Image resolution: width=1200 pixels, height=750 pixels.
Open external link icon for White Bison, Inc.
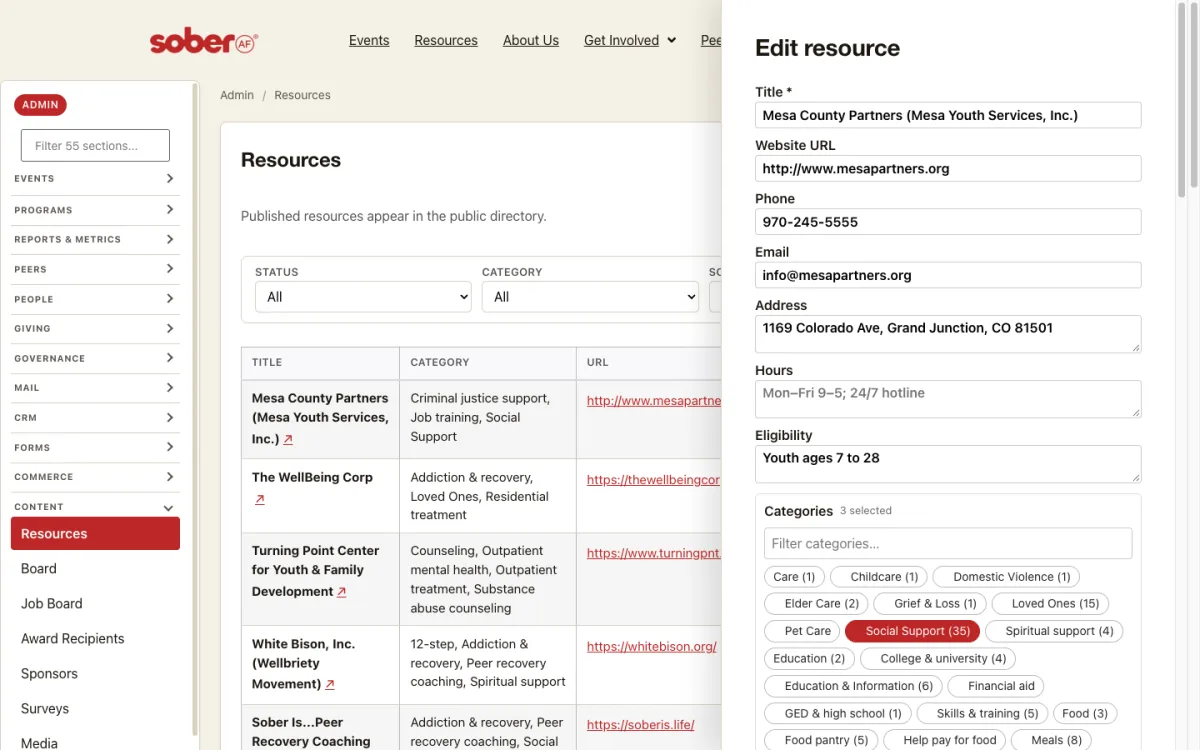tap(330, 685)
